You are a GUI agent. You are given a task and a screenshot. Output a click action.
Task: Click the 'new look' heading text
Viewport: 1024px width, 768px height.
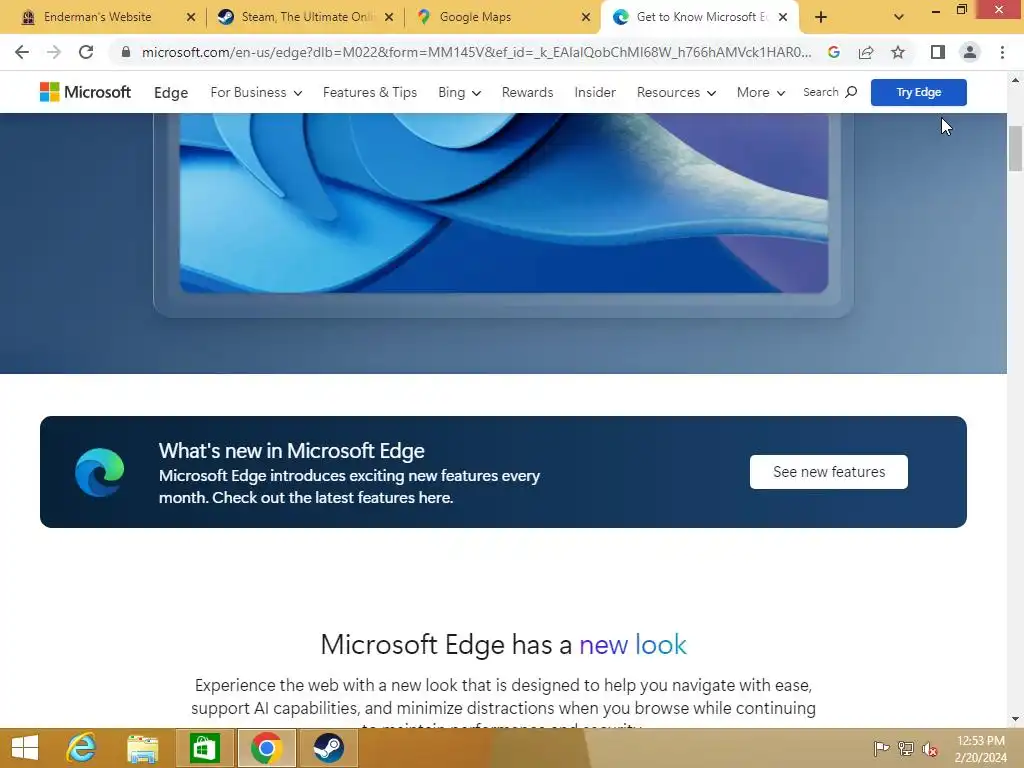[633, 645]
